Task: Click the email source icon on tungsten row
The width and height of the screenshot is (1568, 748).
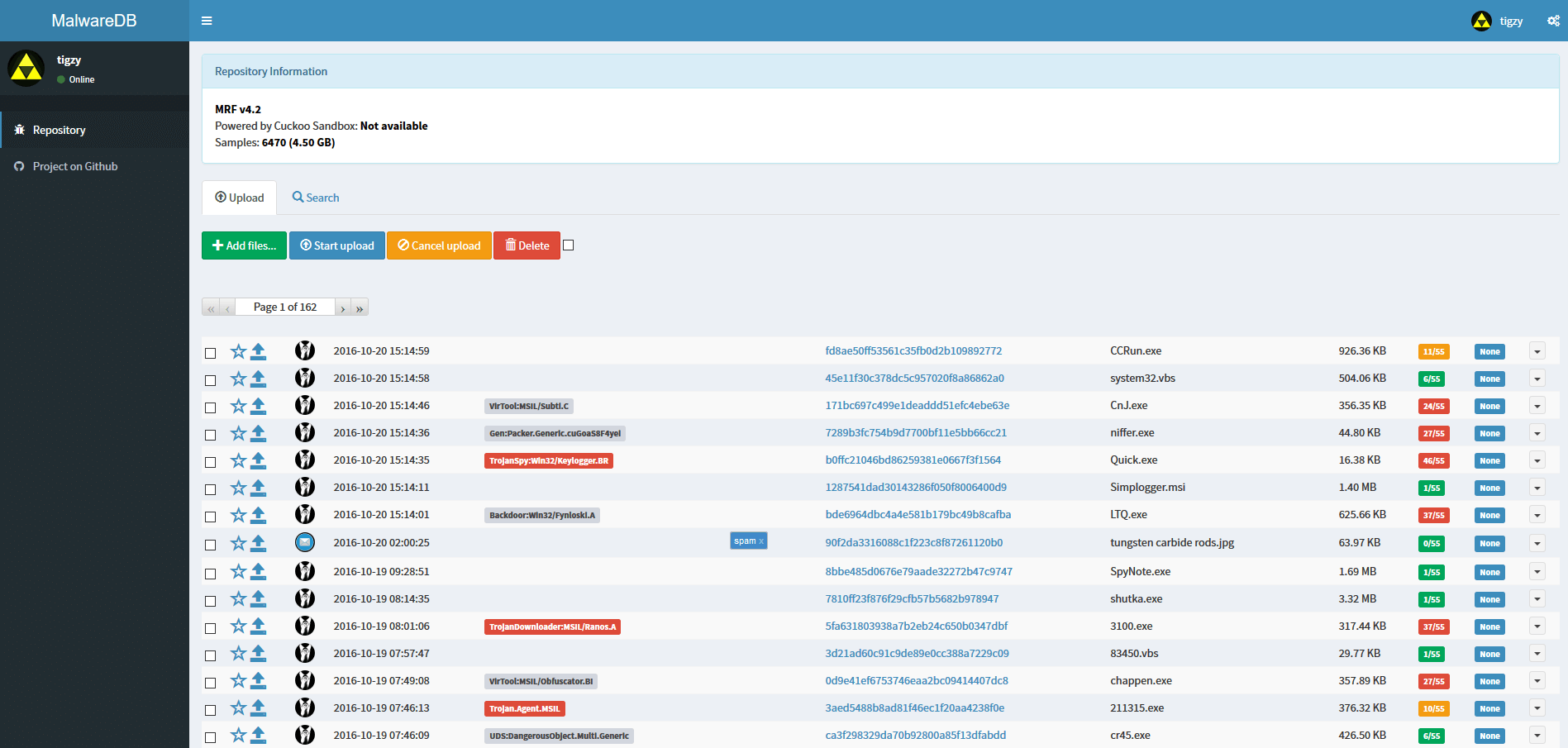Action: (x=305, y=542)
